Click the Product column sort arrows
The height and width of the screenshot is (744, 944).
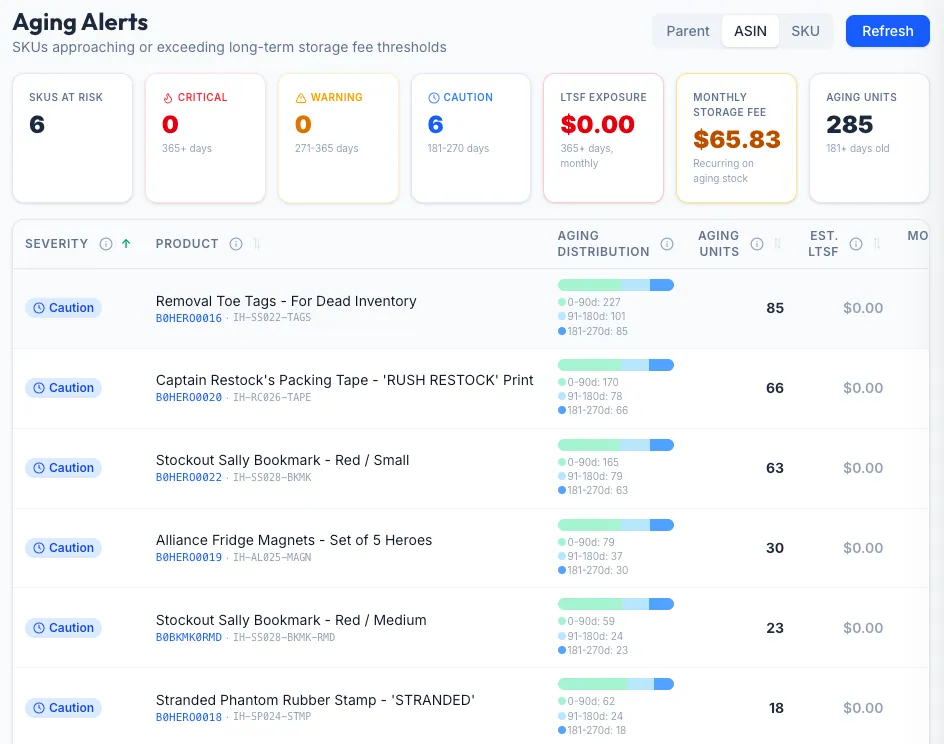pos(256,244)
